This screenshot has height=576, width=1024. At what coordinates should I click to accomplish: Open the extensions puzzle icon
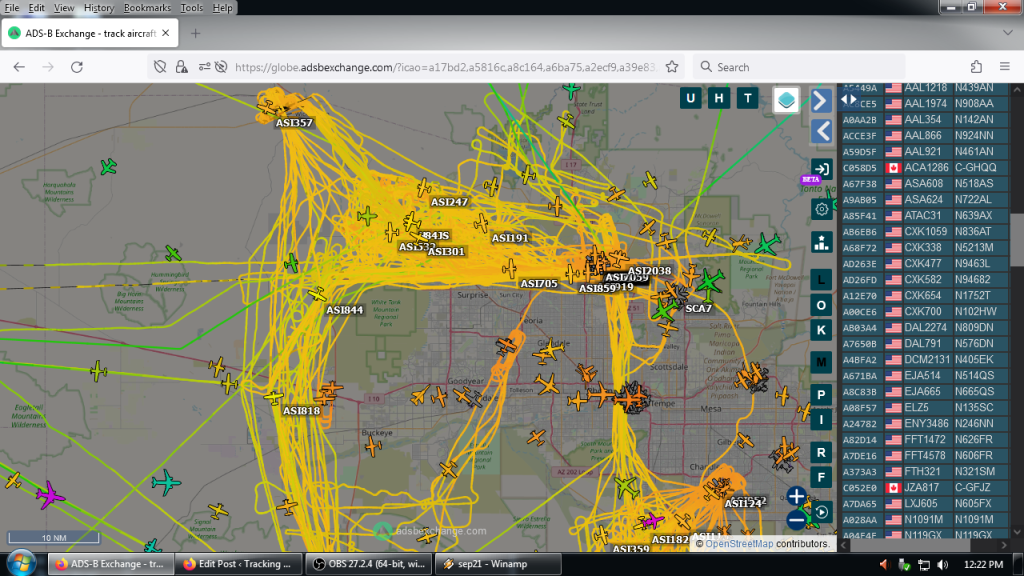[976, 67]
